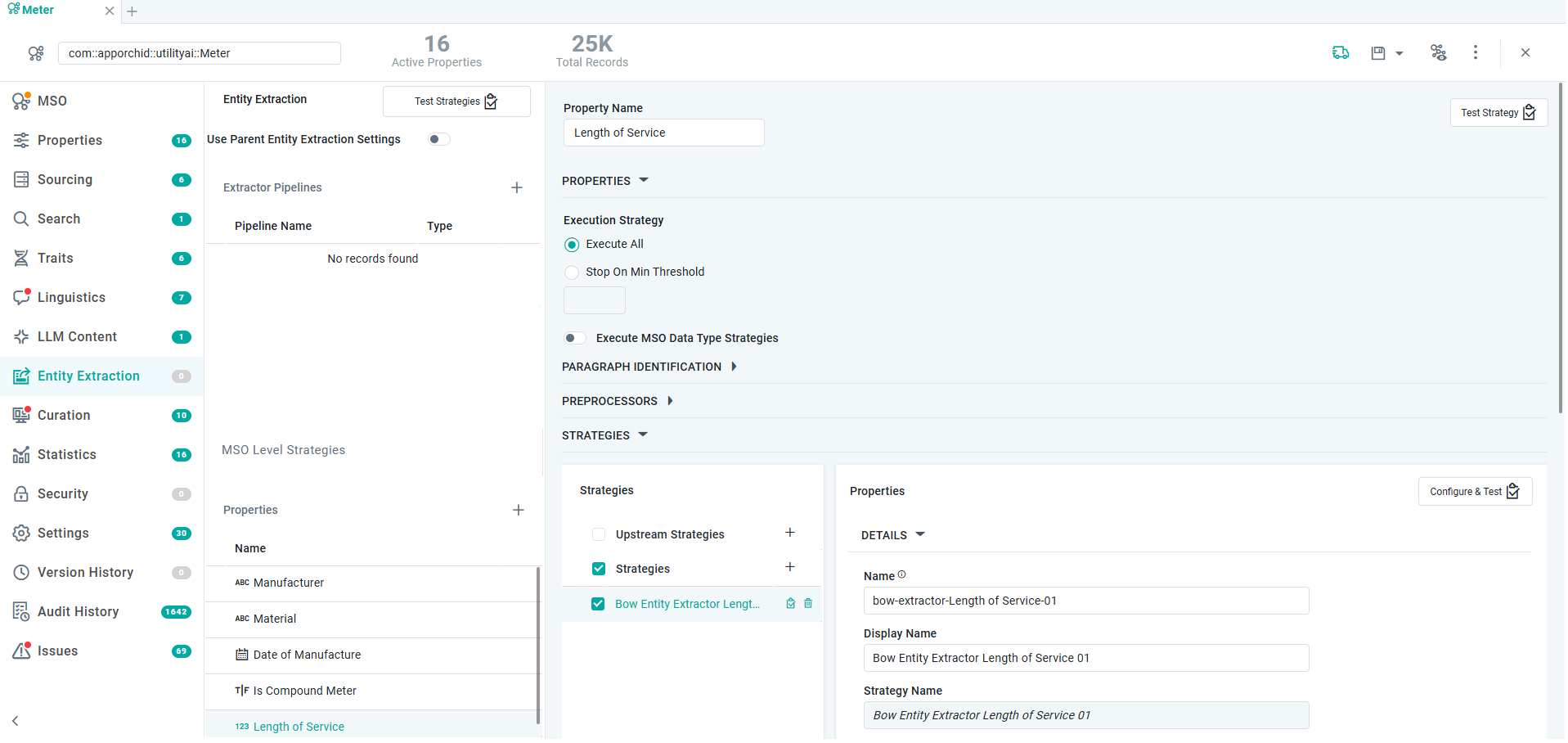Add a new property with plus icon
Screen dimensions: 1568x743
point(519,510)
